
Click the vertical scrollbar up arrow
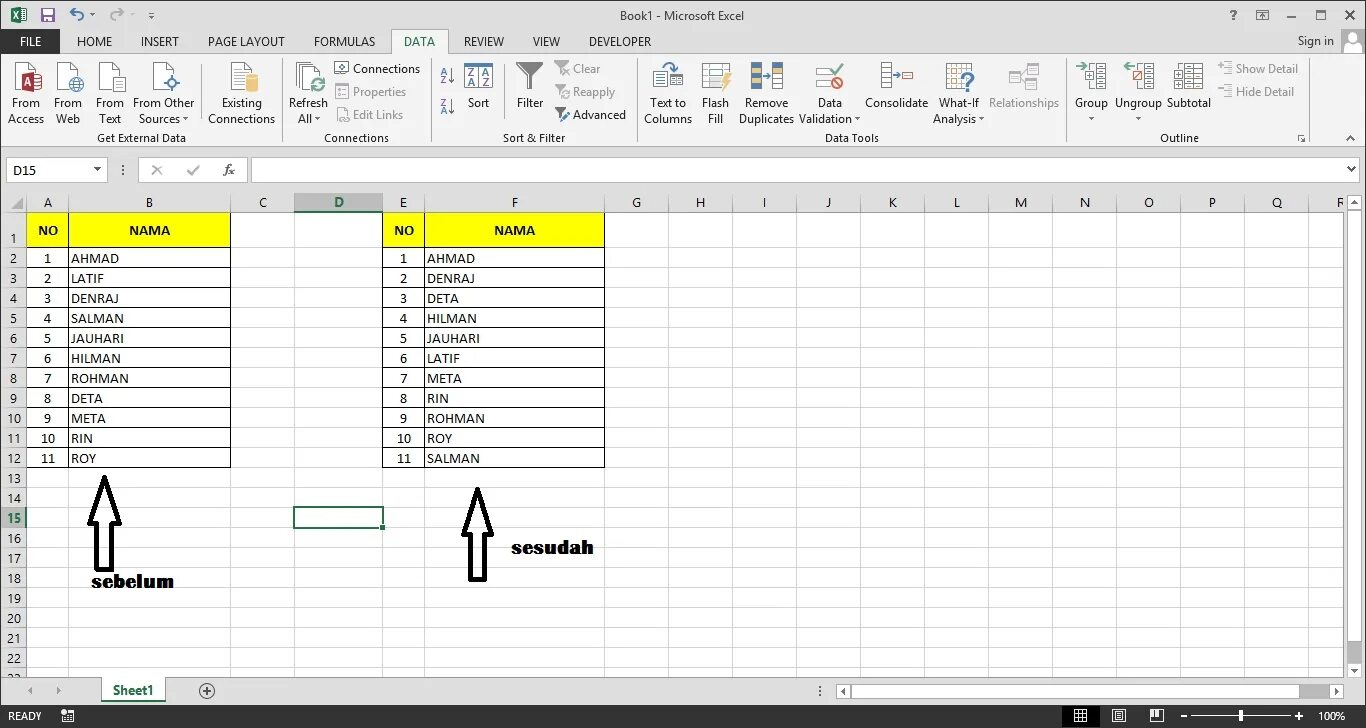pos(1354,202)
